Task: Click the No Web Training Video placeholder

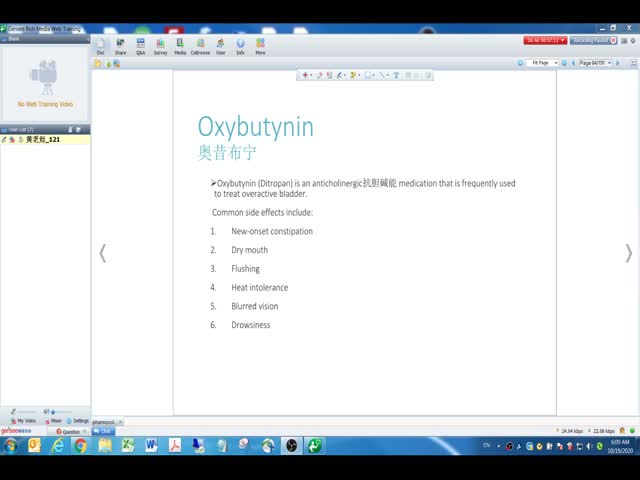Action: pyautogui.click(x=45, y=83)
